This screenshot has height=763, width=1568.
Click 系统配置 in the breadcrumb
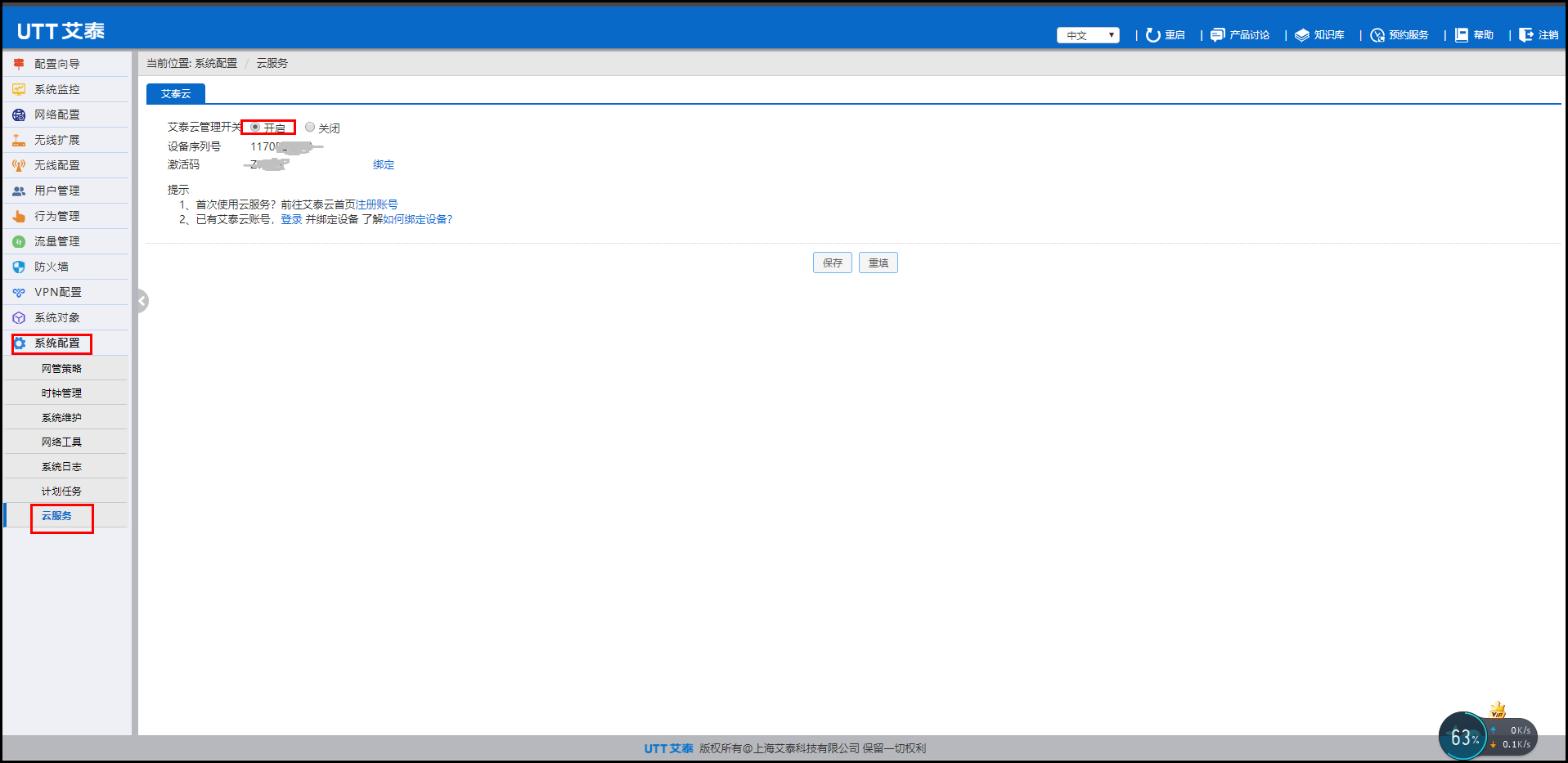(x=216, y=63)
